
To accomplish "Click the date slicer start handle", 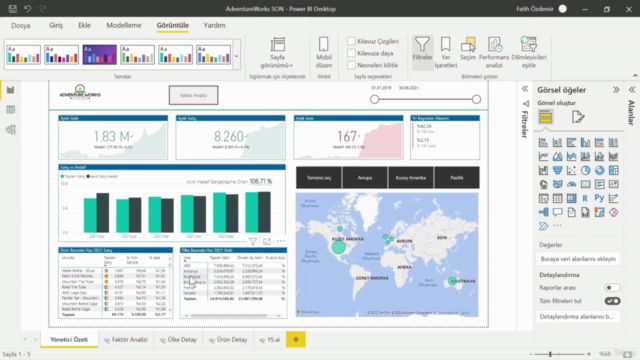I will [x=374, y=99].
